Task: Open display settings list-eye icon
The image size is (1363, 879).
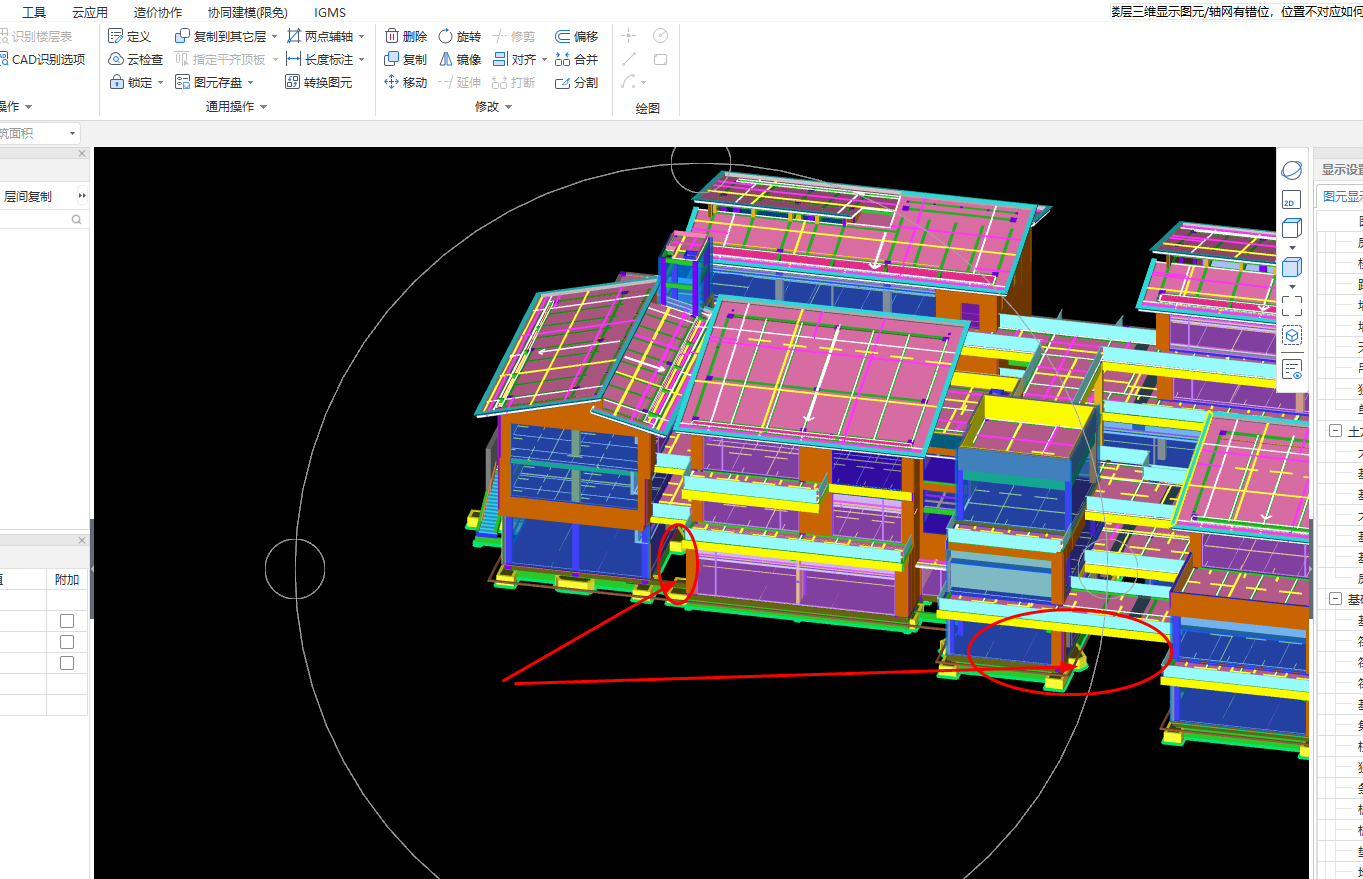Action: point(1292,369)
